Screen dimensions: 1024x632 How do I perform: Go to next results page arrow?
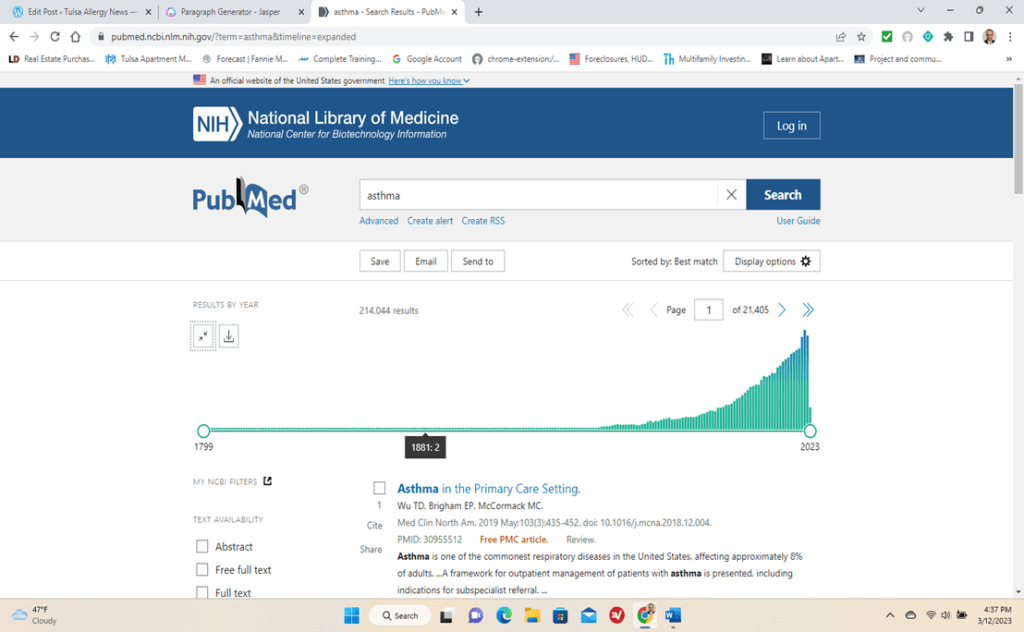click(782, 310)
